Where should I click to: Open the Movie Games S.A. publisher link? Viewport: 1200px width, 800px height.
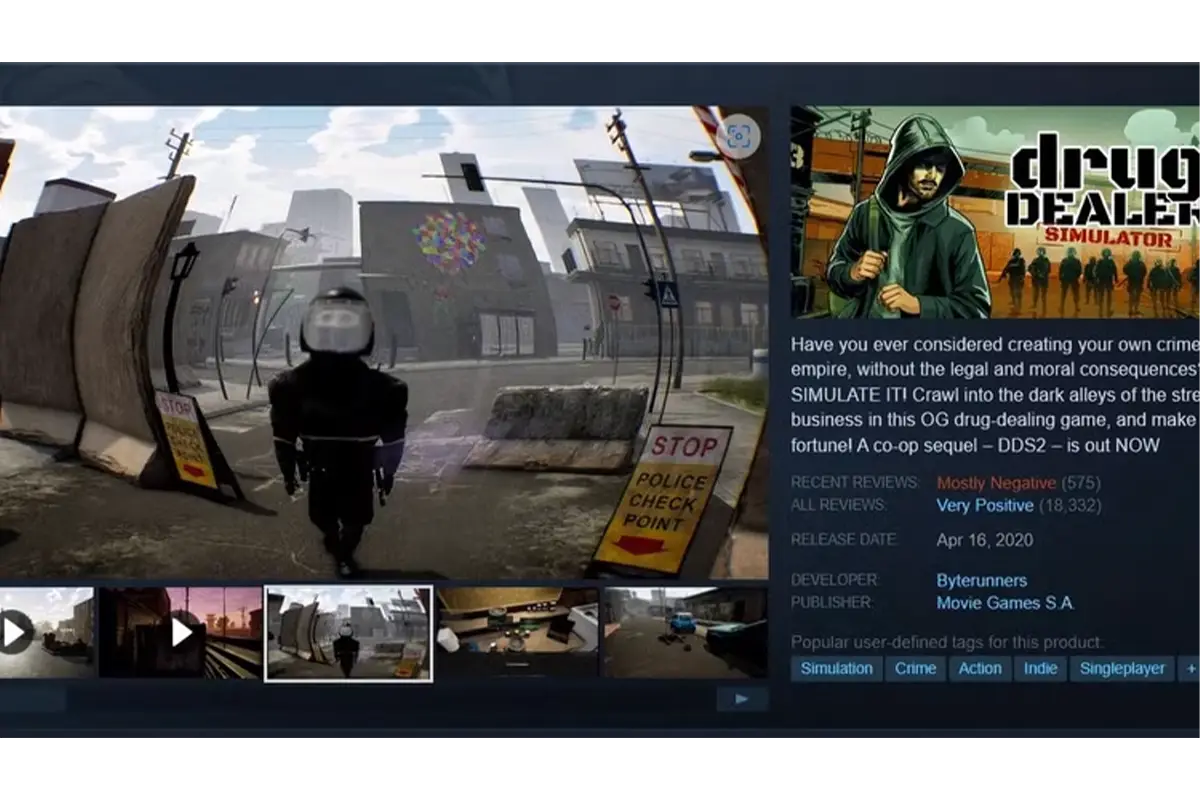[1005, 603]
